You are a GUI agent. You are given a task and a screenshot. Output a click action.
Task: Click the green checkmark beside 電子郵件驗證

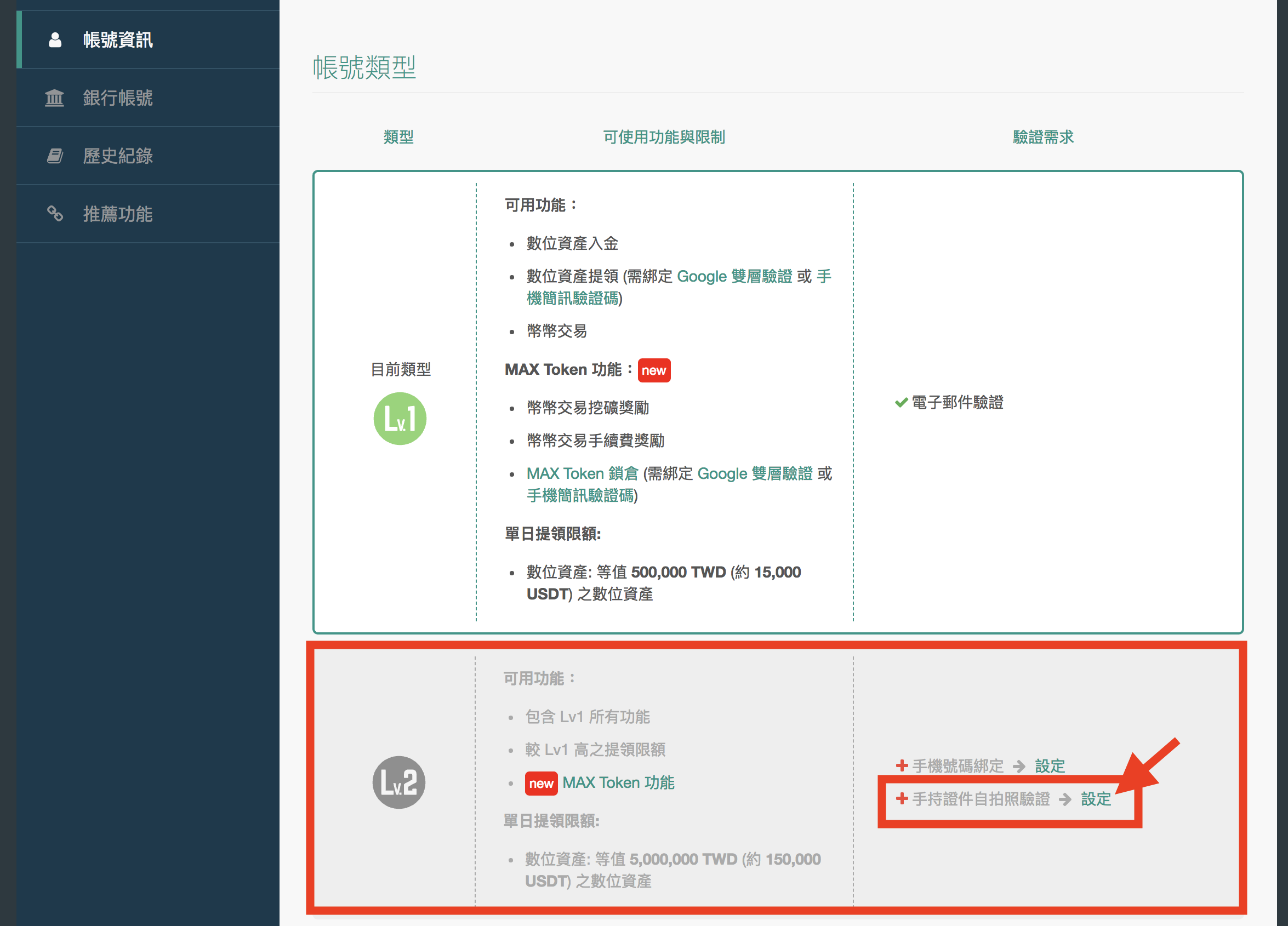coord(901,403)
